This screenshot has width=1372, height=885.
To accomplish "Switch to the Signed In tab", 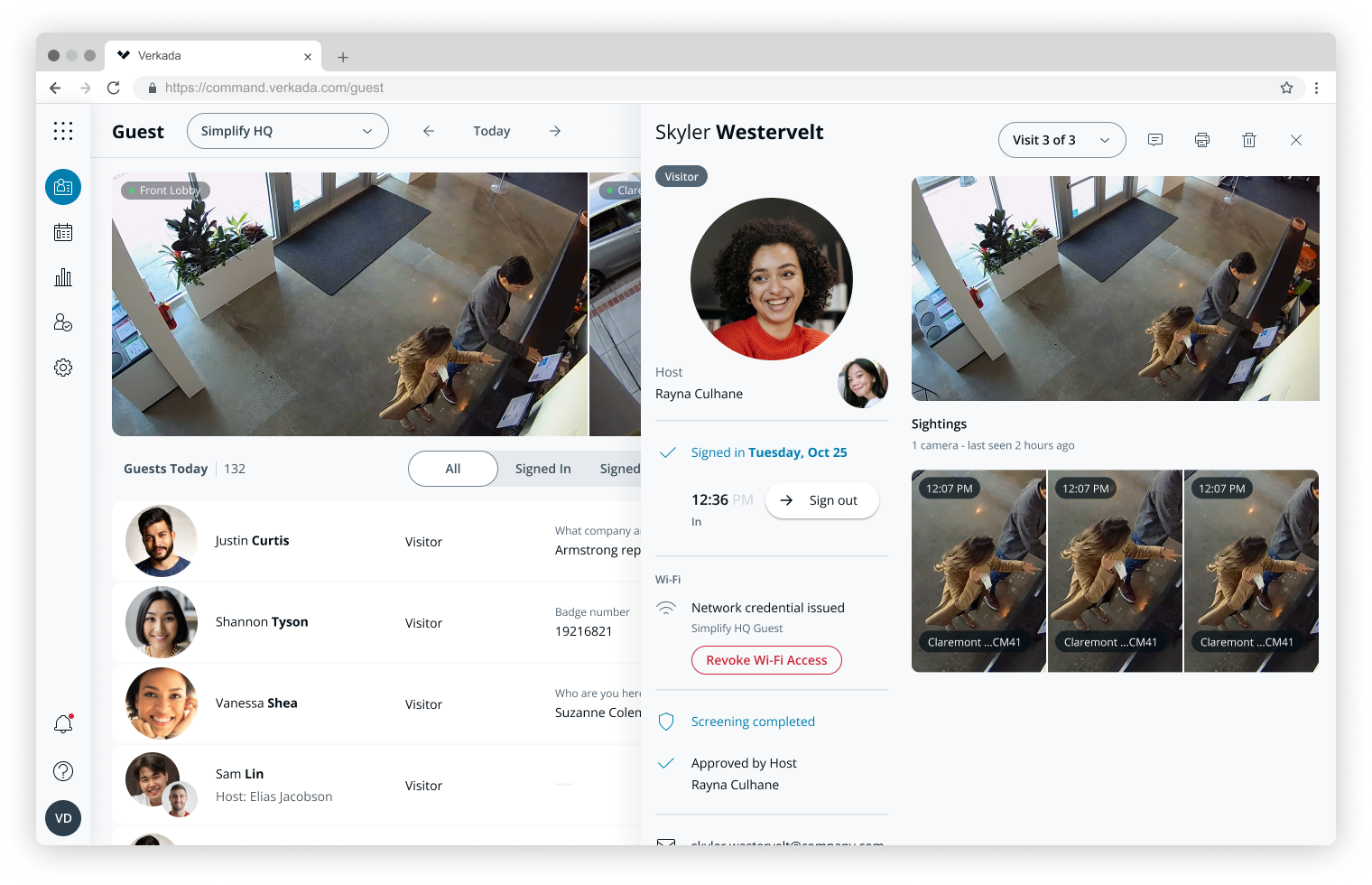I will [542, 469].
